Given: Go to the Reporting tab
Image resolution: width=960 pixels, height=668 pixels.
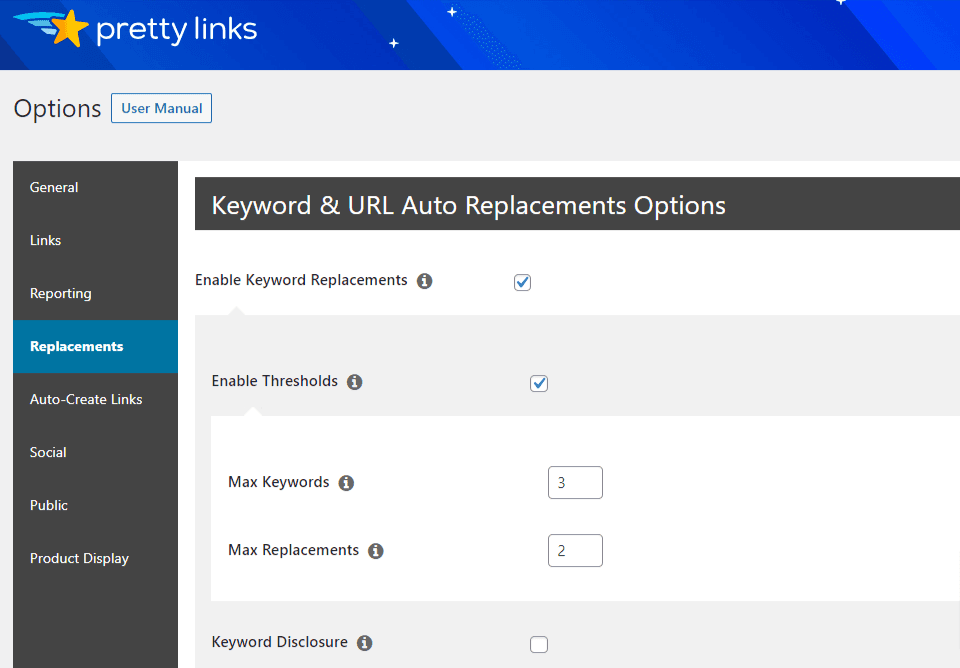Looking at the screenshot, I should tap(61, 293).
